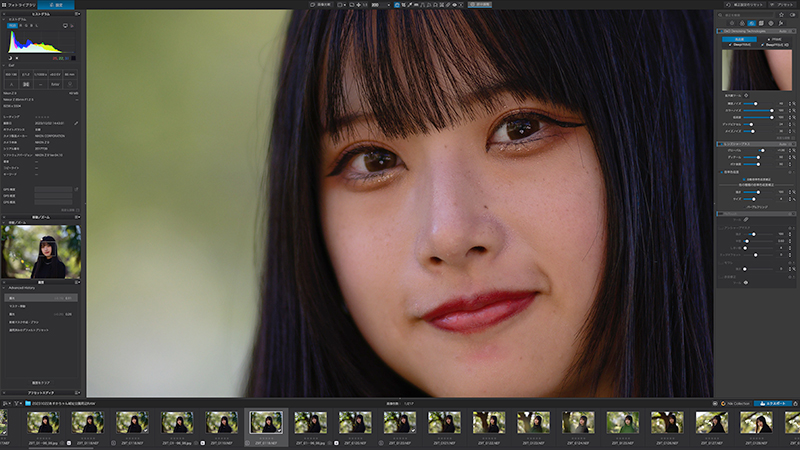Select the DeepPRIME denoise option
Viewport: 800px width, 450px height.
tap(740, 45)
